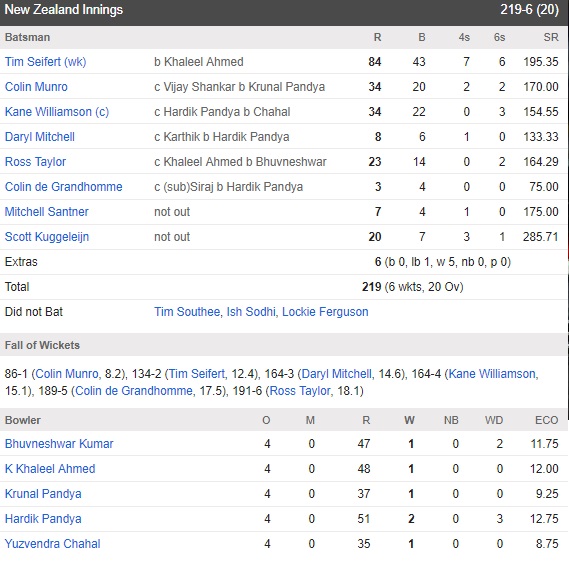Open Ross Taylor in Fall of Wickets

pos(300,391)
